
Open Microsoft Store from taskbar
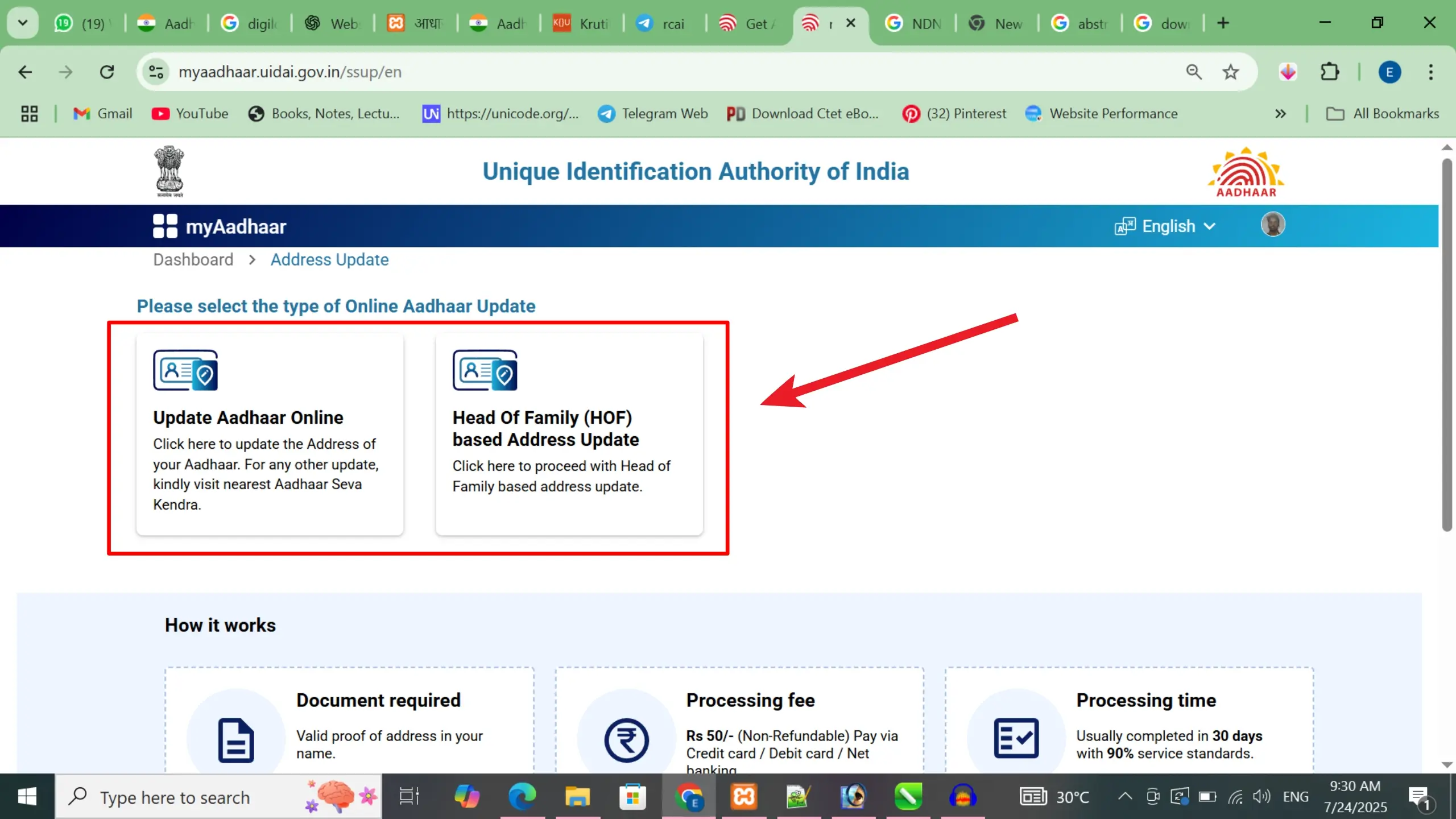(632, 796)
